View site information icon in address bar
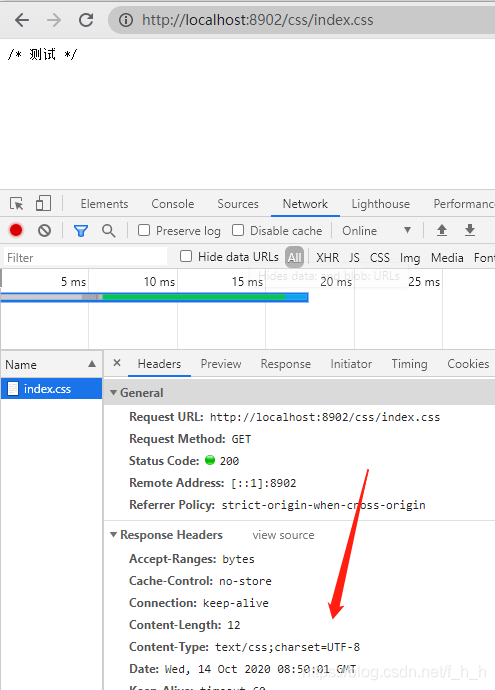The width and height of the screenshot is (495, 690). point(126,20)
